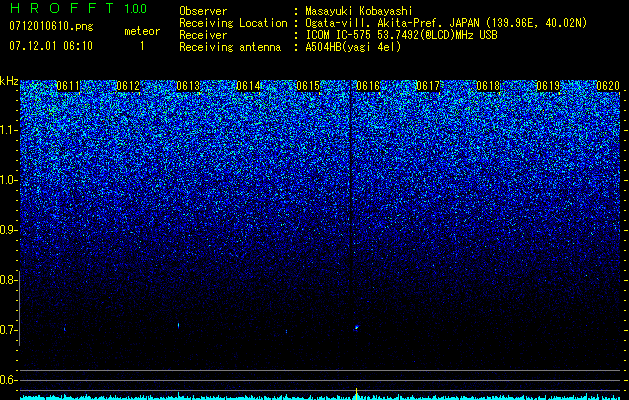This screenshot has height=400, width=629.
Task: Click the 'Receiving antenna' label
Action: [230, 47]
